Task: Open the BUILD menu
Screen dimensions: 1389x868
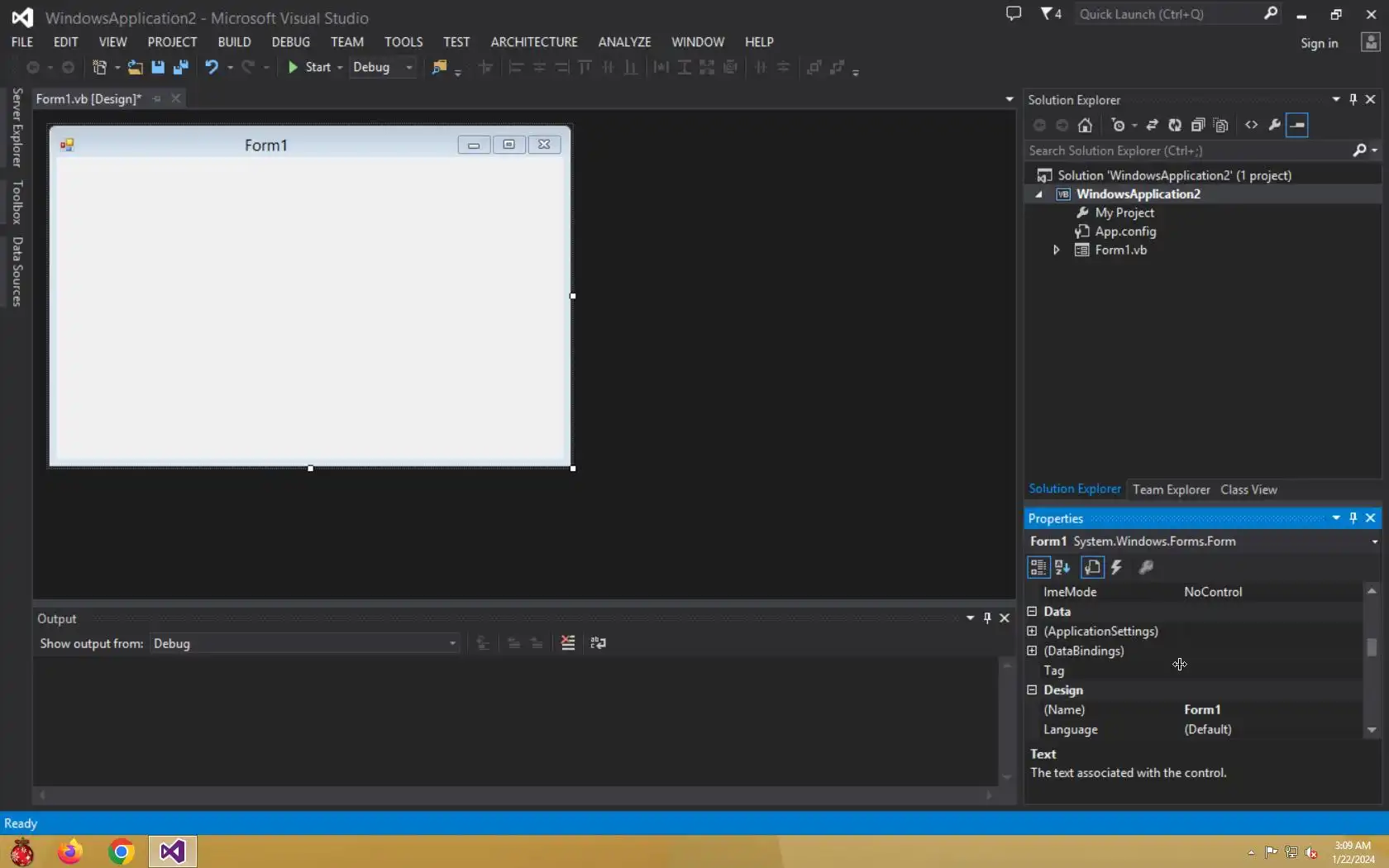Action: 234,42
